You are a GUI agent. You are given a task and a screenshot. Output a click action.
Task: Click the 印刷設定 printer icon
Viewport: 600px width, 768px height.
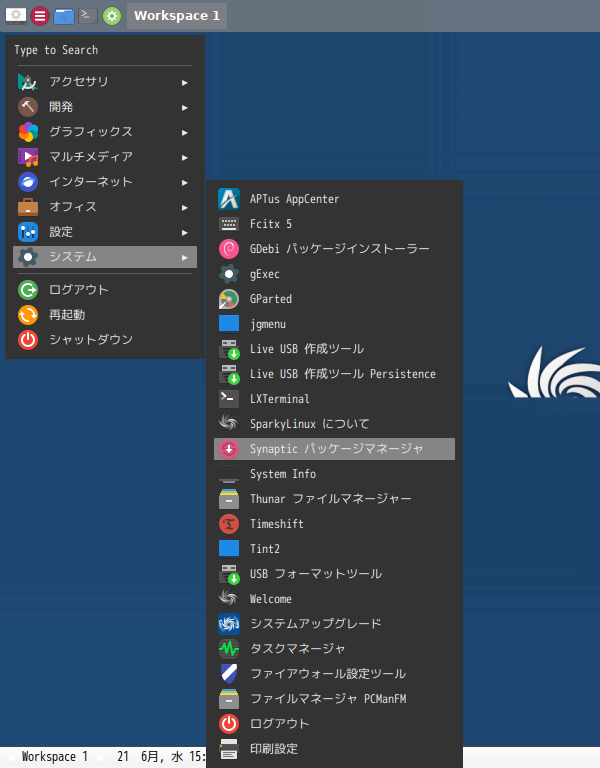pos(229,748)
